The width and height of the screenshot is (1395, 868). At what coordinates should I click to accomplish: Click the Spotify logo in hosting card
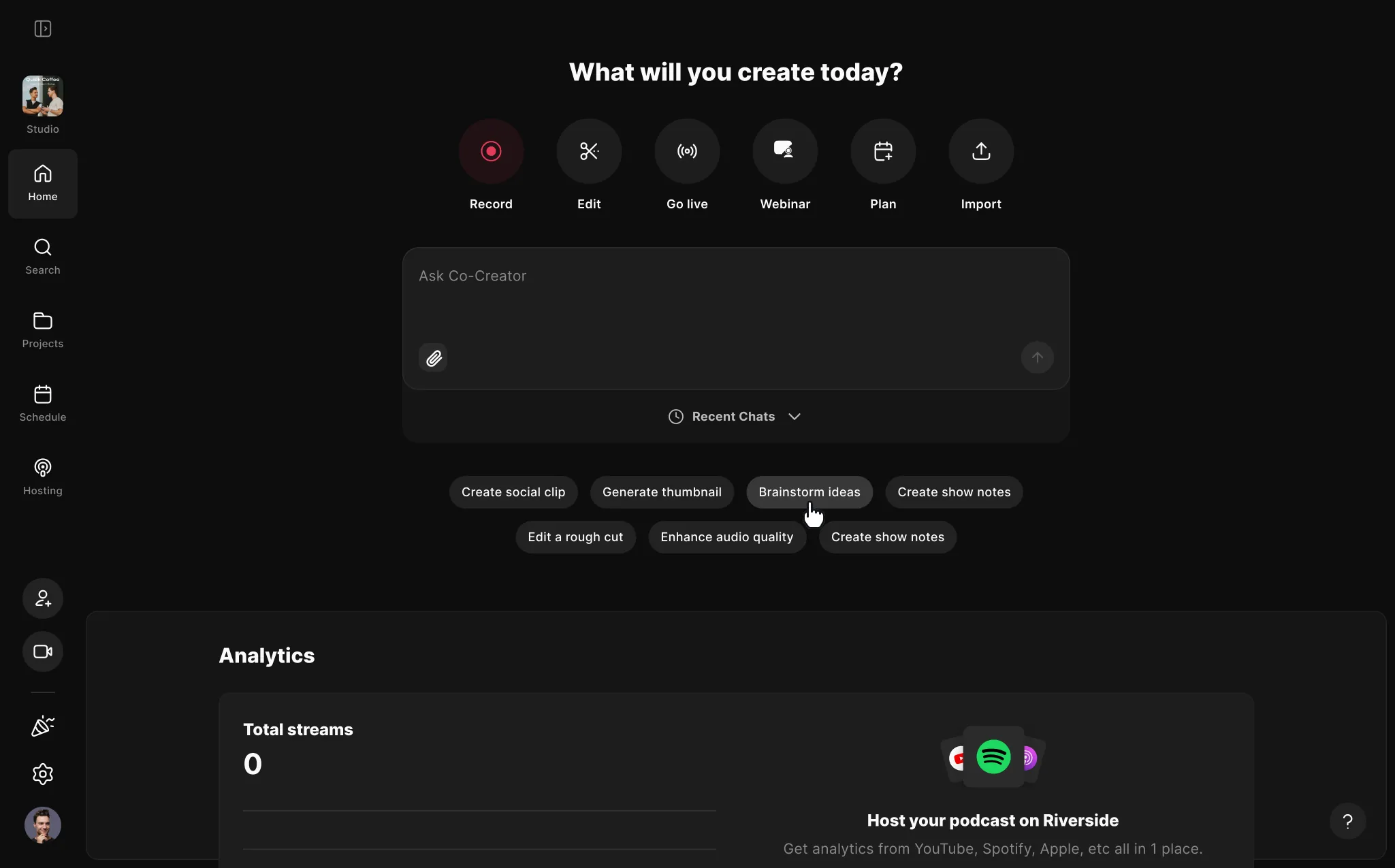point(993,757)
